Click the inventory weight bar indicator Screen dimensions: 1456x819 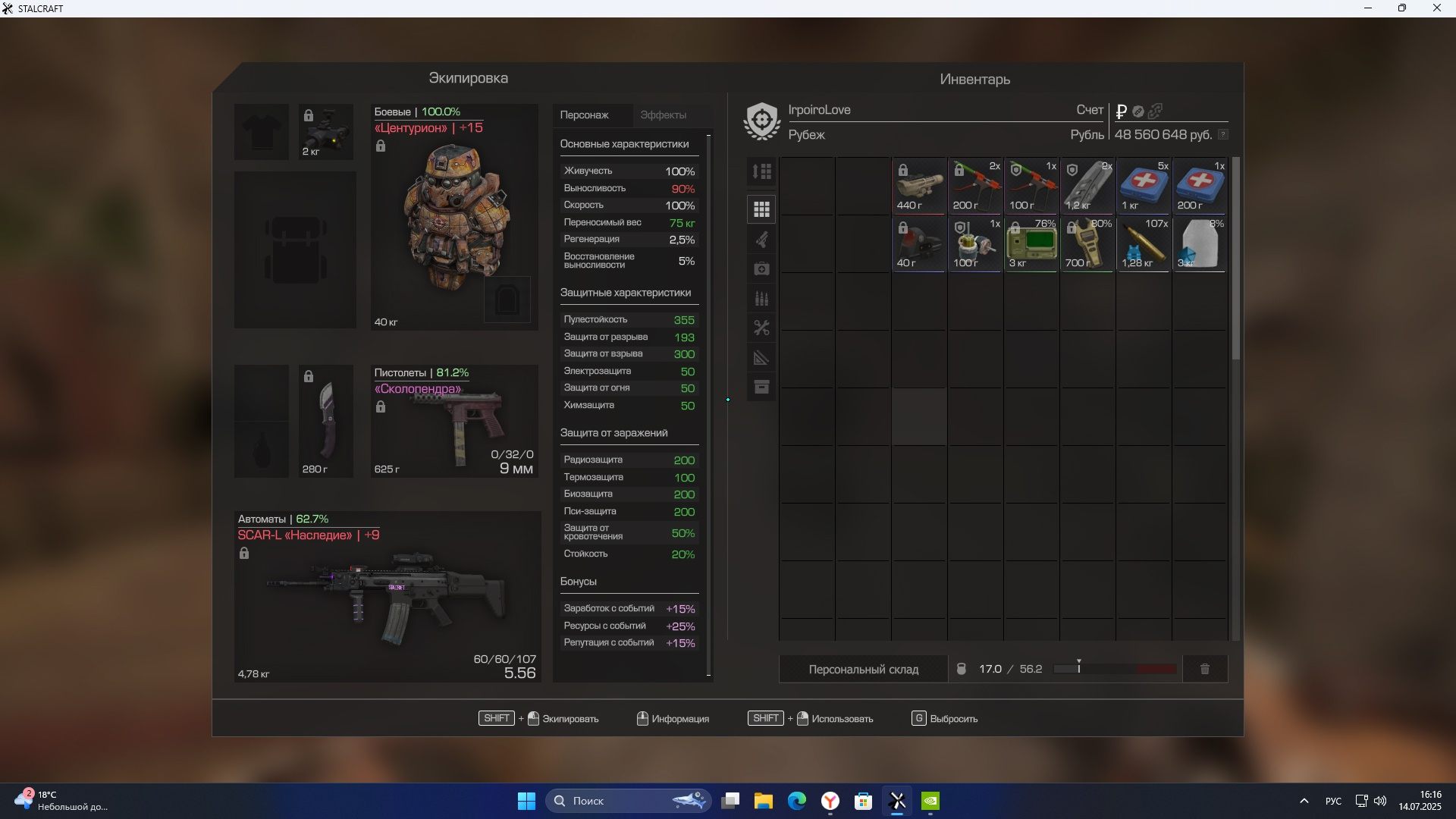(x=1116, y=669)
